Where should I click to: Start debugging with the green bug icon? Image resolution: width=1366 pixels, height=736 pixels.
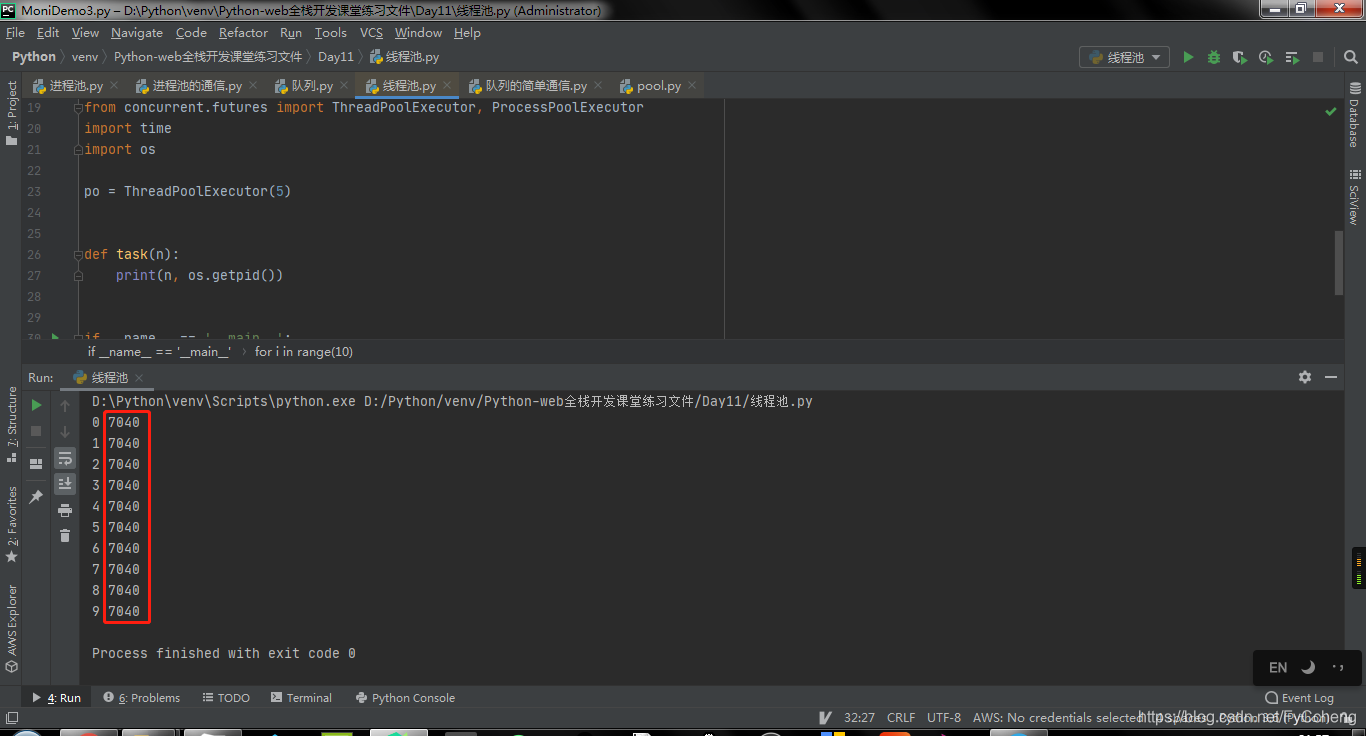tap(1214, 57)
